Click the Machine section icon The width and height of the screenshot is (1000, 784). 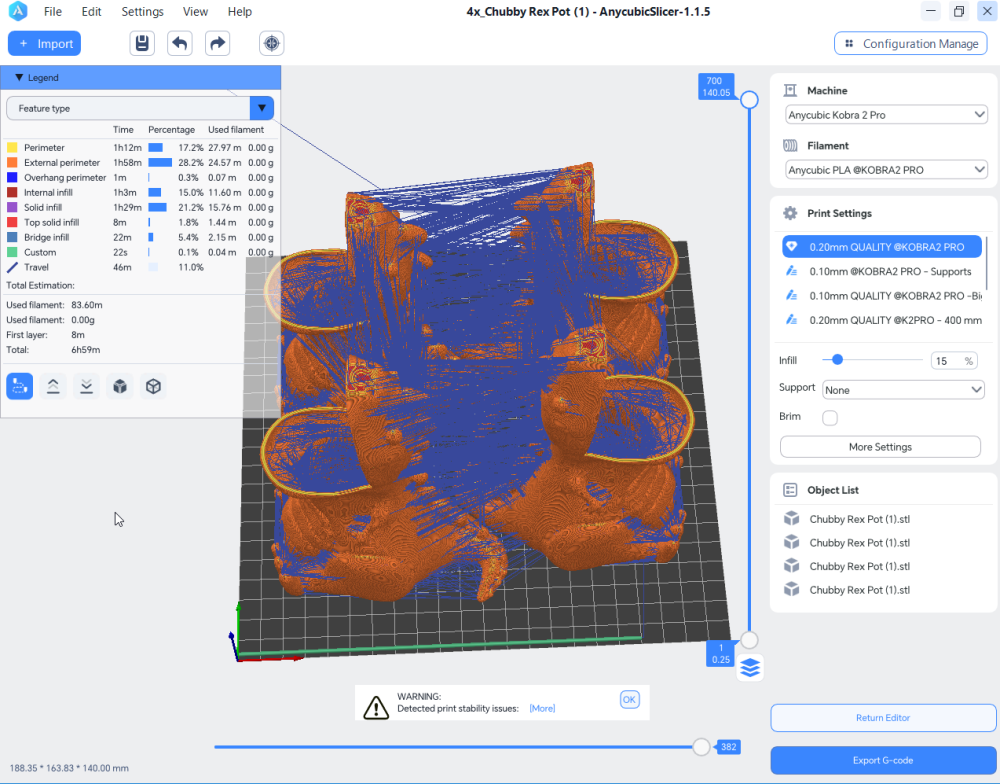coord(790,91)
